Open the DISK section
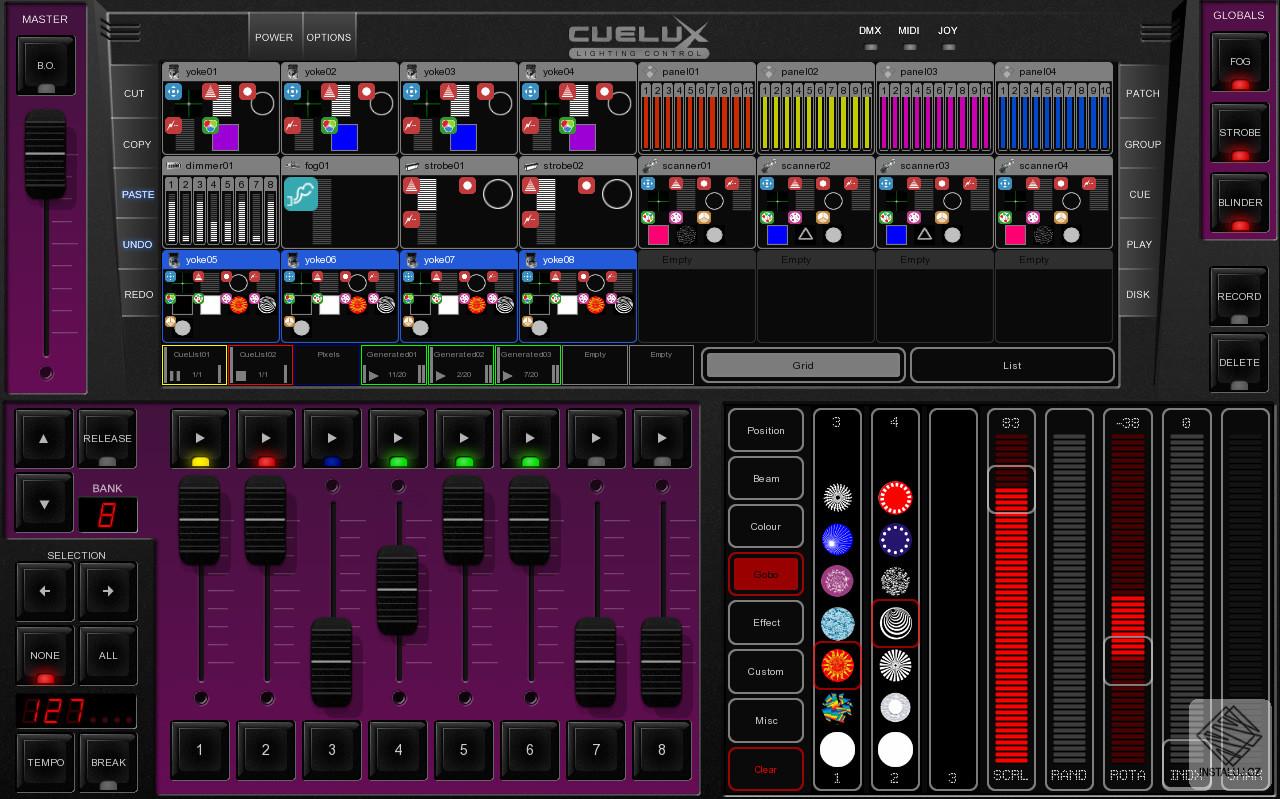This screenshot has height=799, width=1280. click(x=1138, y=295)
